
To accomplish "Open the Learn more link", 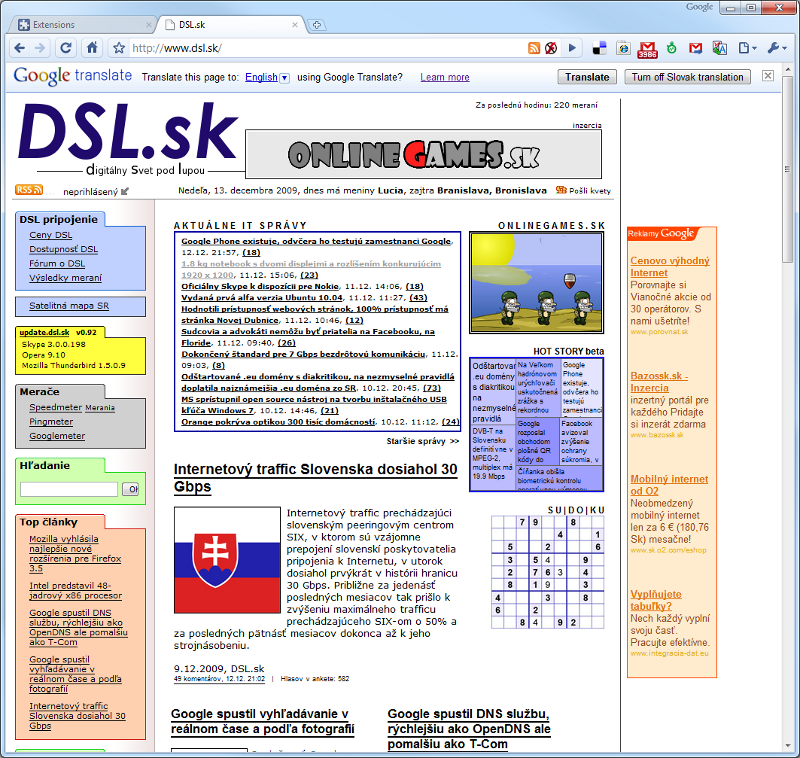I will coord(445,78).
